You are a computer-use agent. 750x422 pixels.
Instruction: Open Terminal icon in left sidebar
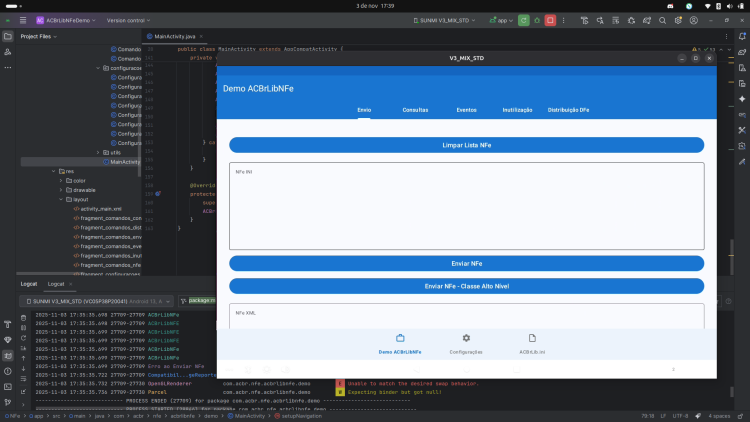point(8,387)
